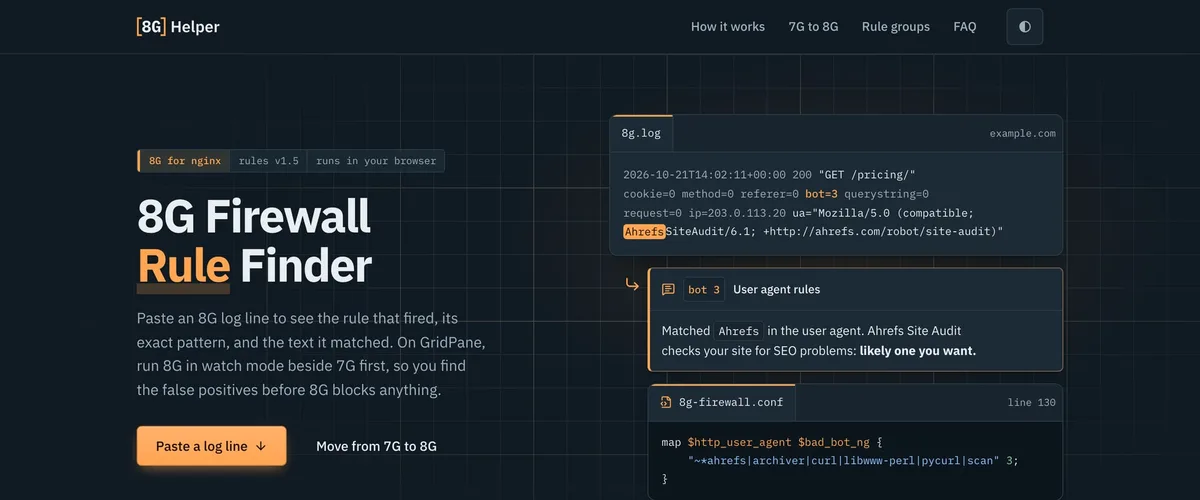Viewport: 1200px width, 500px height.
Task: Click the example.com label
Action: [1022, 133]
